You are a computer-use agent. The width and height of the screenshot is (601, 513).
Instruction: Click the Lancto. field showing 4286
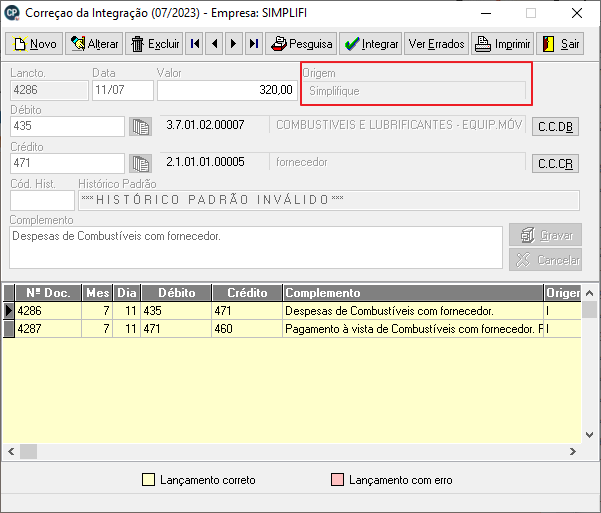(49, 90)
